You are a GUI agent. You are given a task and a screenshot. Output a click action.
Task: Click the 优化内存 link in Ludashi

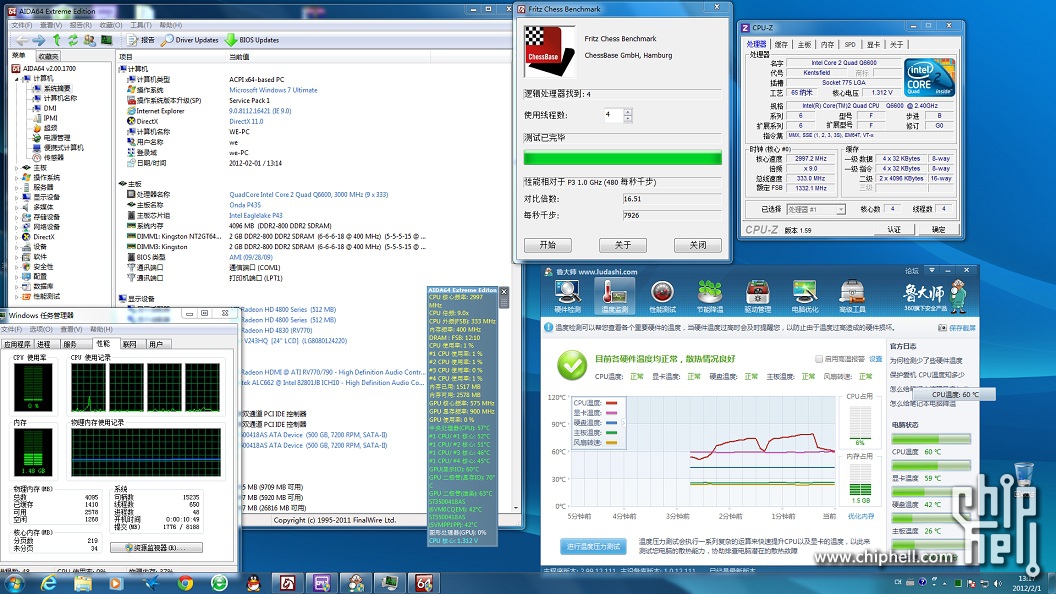click(x=861, y=517)
